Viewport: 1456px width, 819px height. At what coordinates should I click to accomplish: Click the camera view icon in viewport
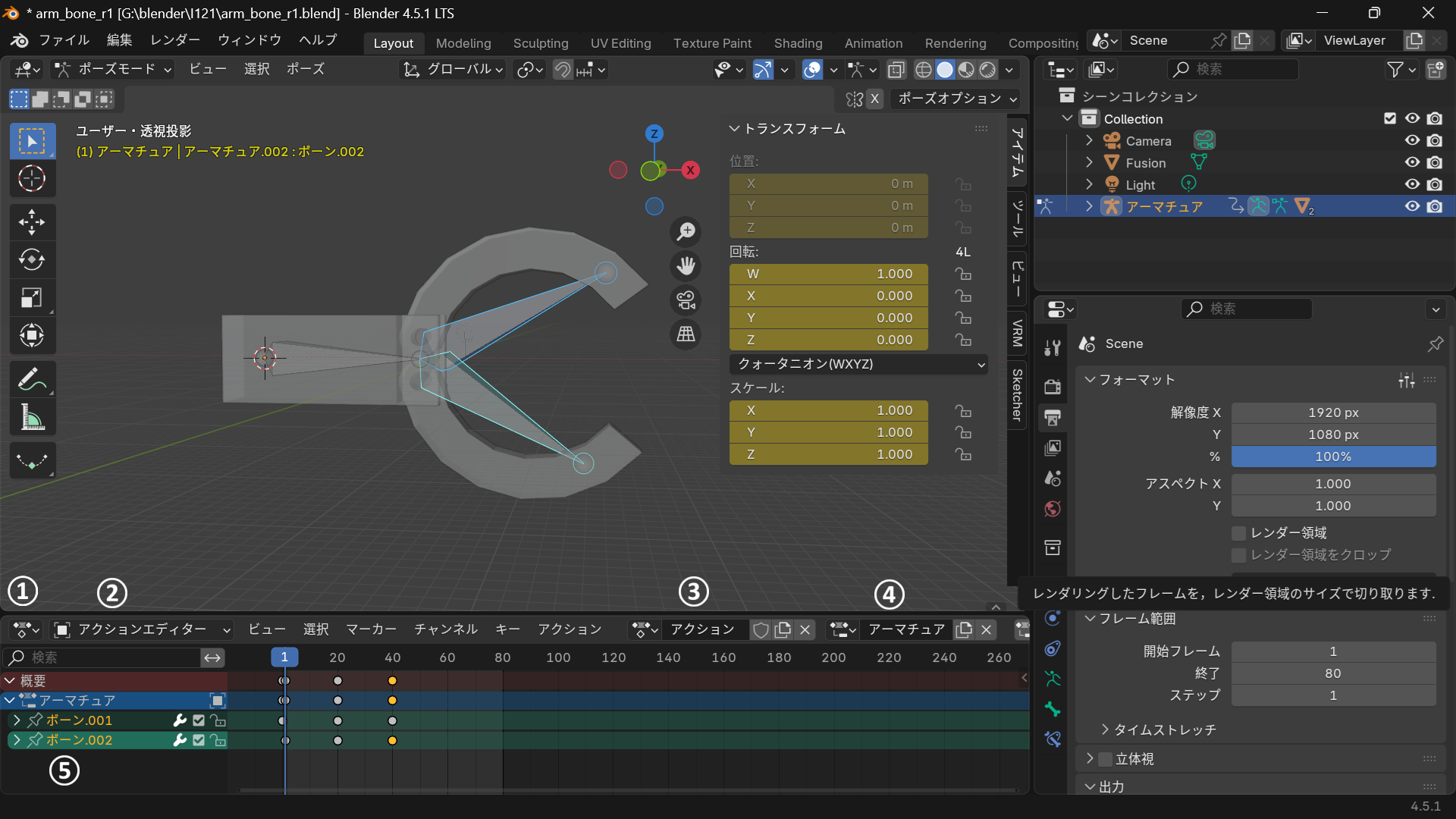[686, 300]
